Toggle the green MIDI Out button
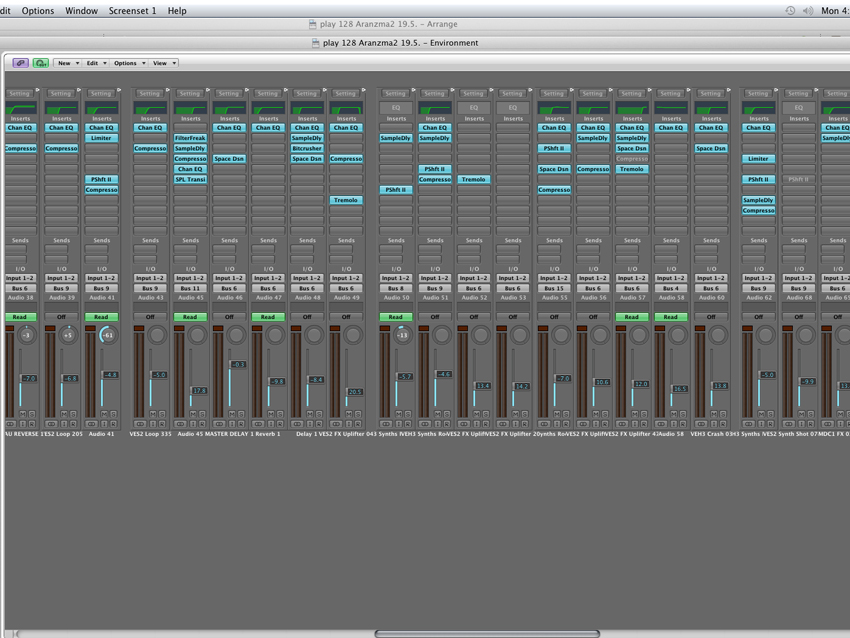The width and height of the screenshot is (850, 638). click(41, 63)
